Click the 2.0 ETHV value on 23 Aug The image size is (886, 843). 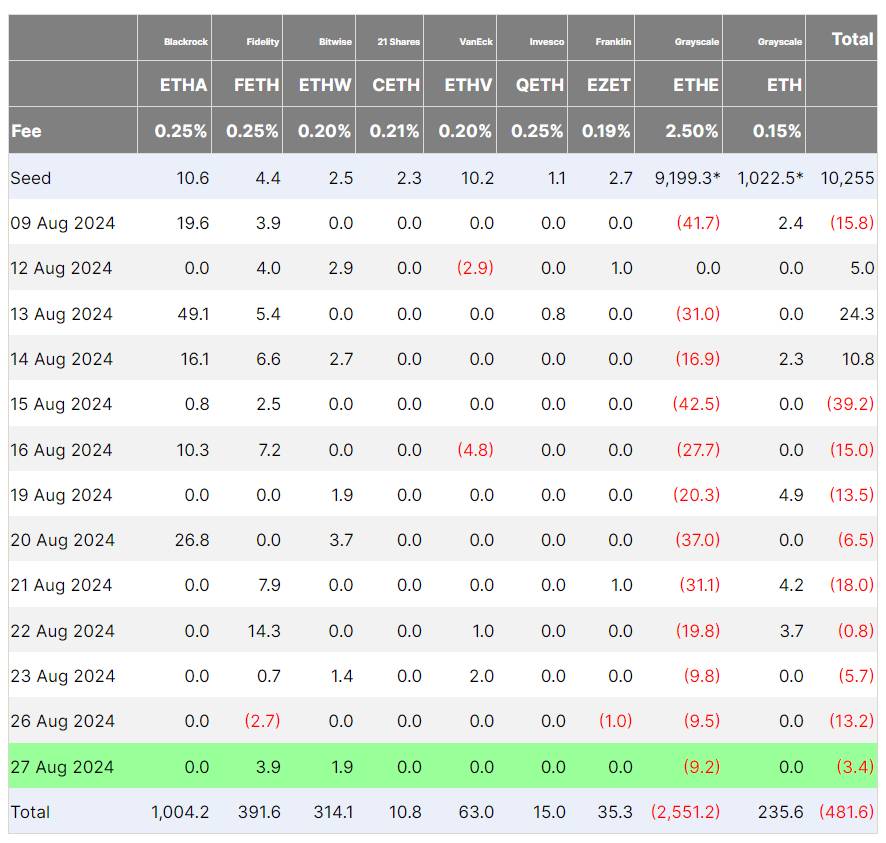tap(481, 676)
